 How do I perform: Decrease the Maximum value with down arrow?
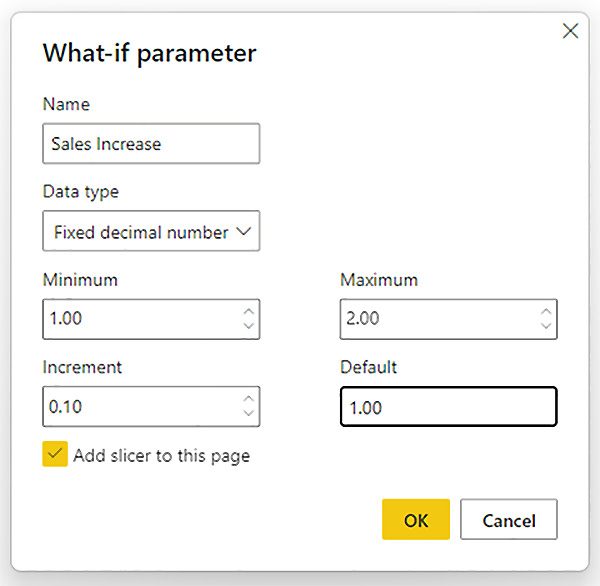coord(545,327)
